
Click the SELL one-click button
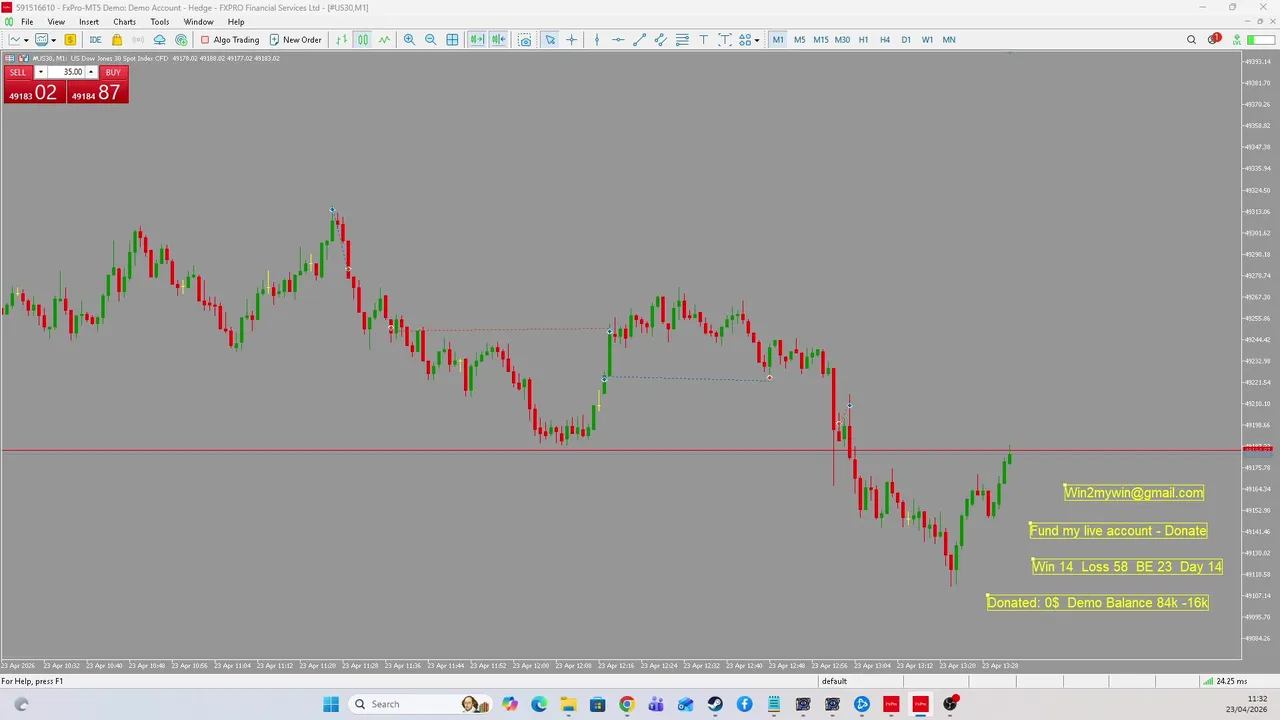point(18,72)
